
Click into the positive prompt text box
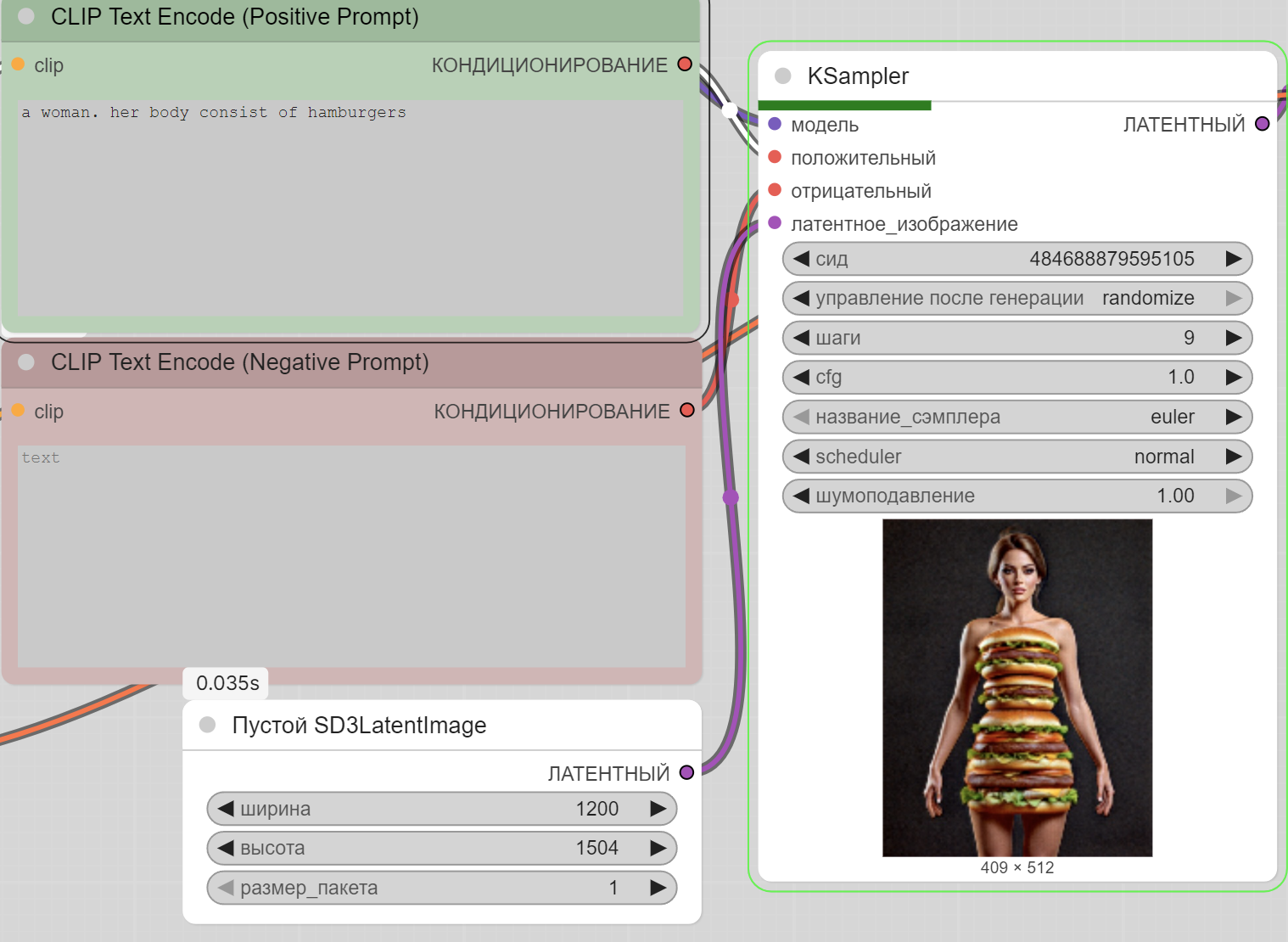point(350,208)
